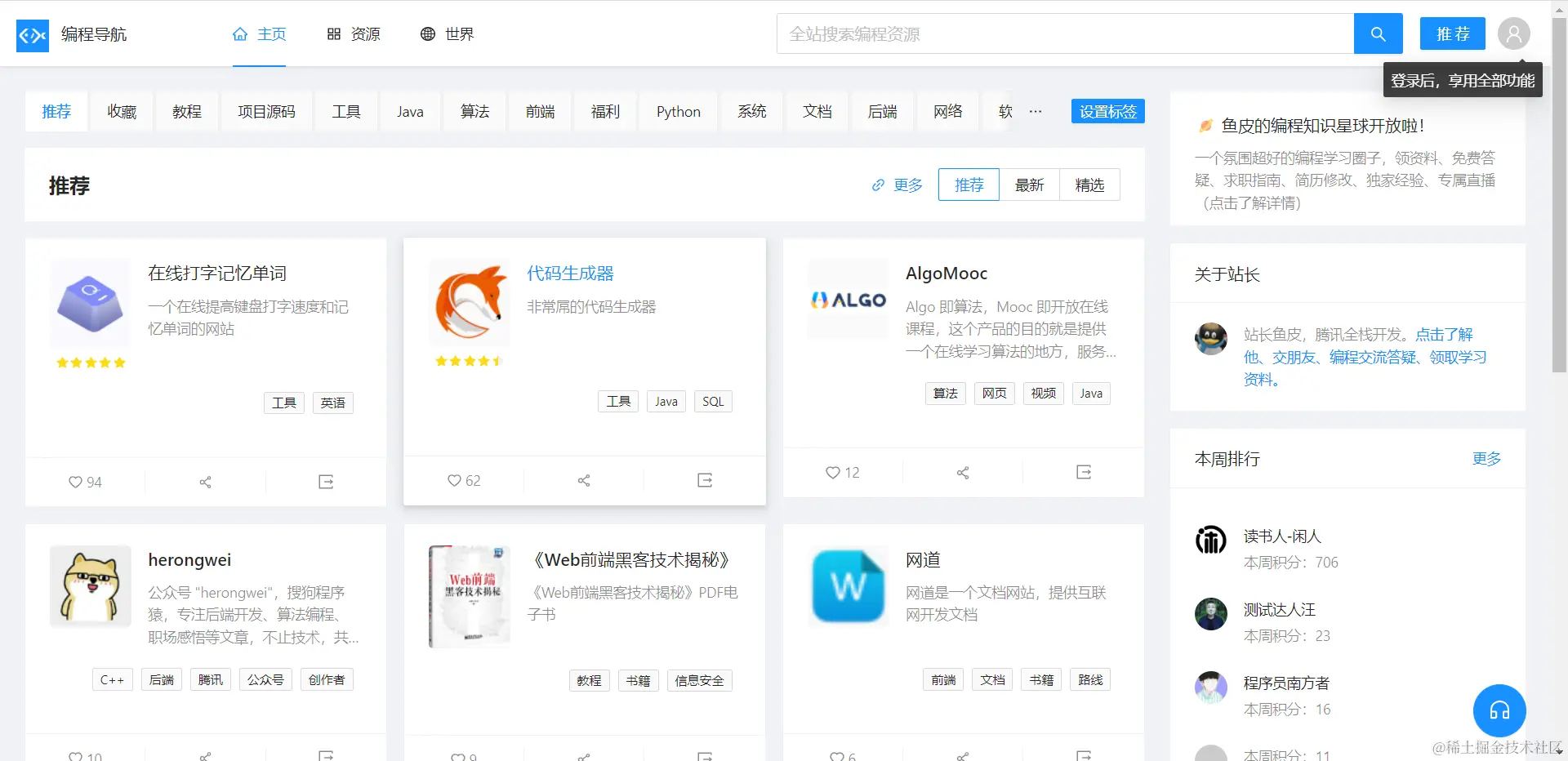Image resolution: width=1568 pixels, height=761 pixels.
Task: Select the 算法 category tab
Action: point(474,111)
